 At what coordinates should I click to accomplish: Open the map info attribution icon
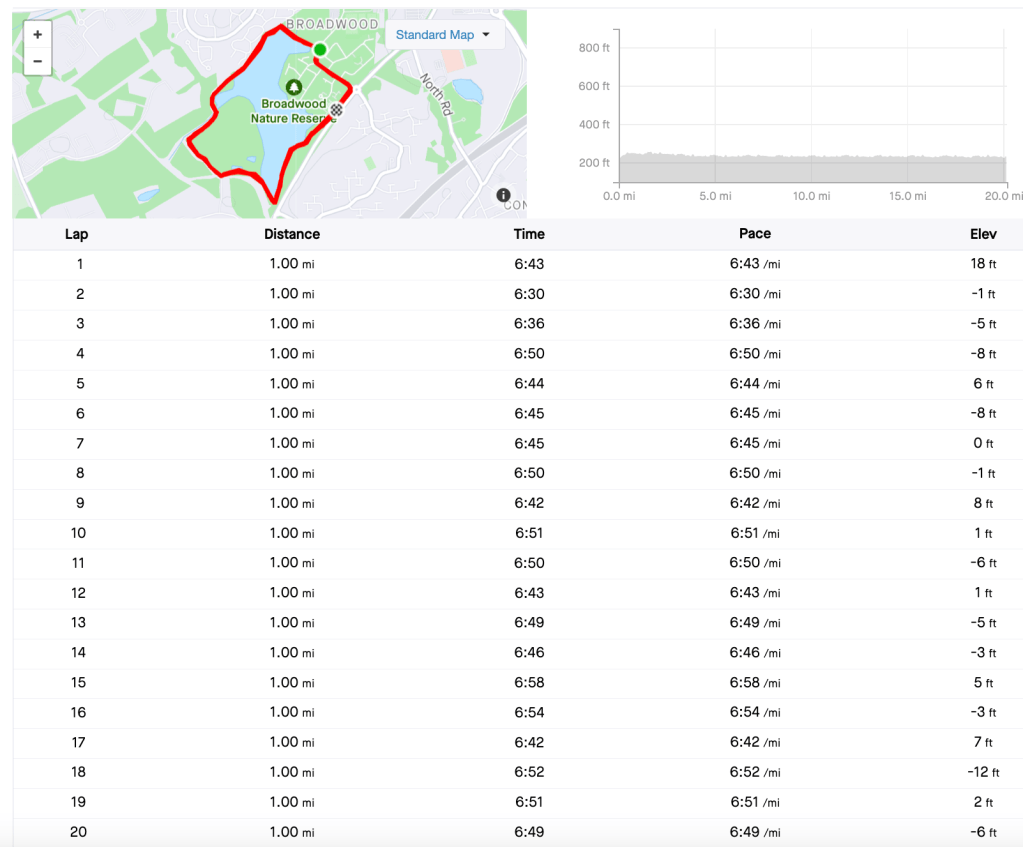[x=503, y=195]
